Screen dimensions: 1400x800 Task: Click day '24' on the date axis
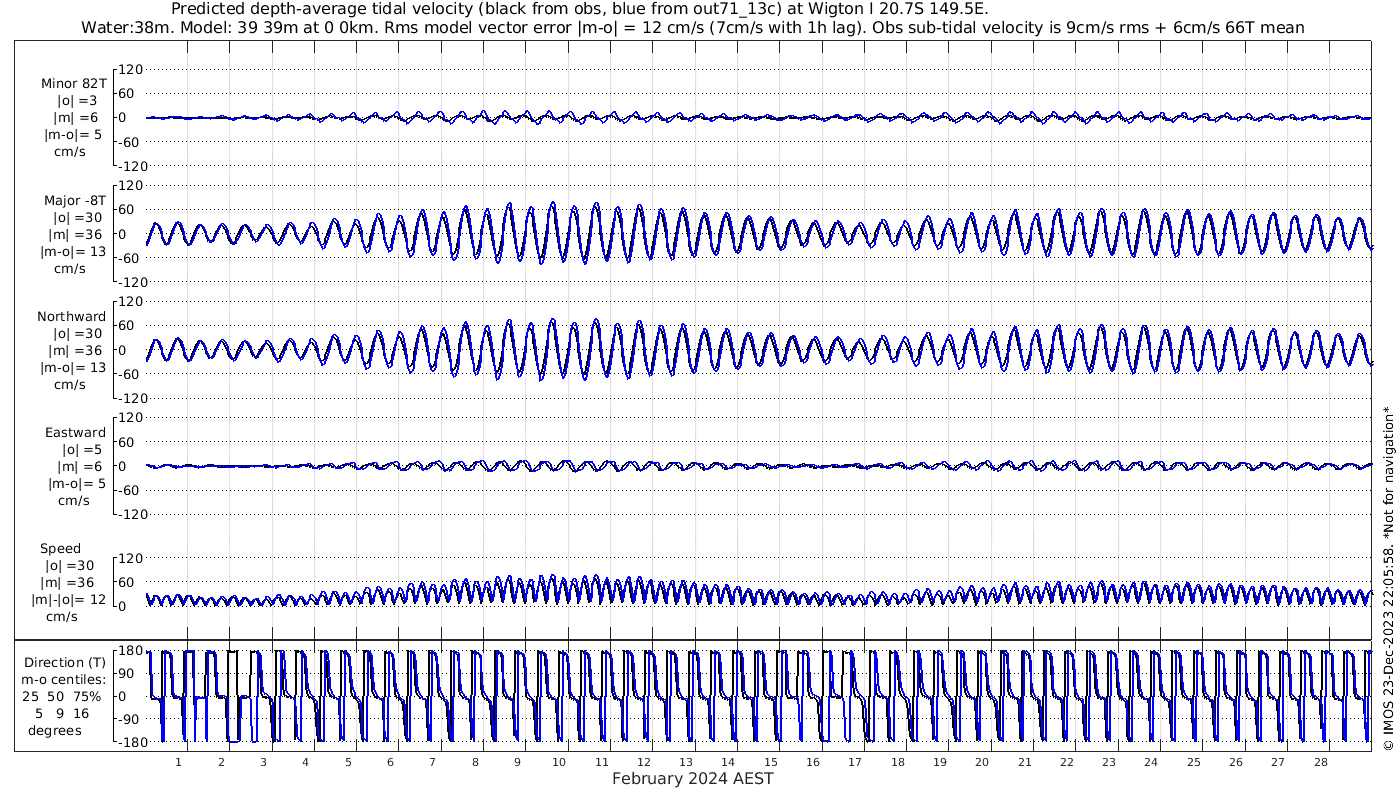pos(1152,762)
